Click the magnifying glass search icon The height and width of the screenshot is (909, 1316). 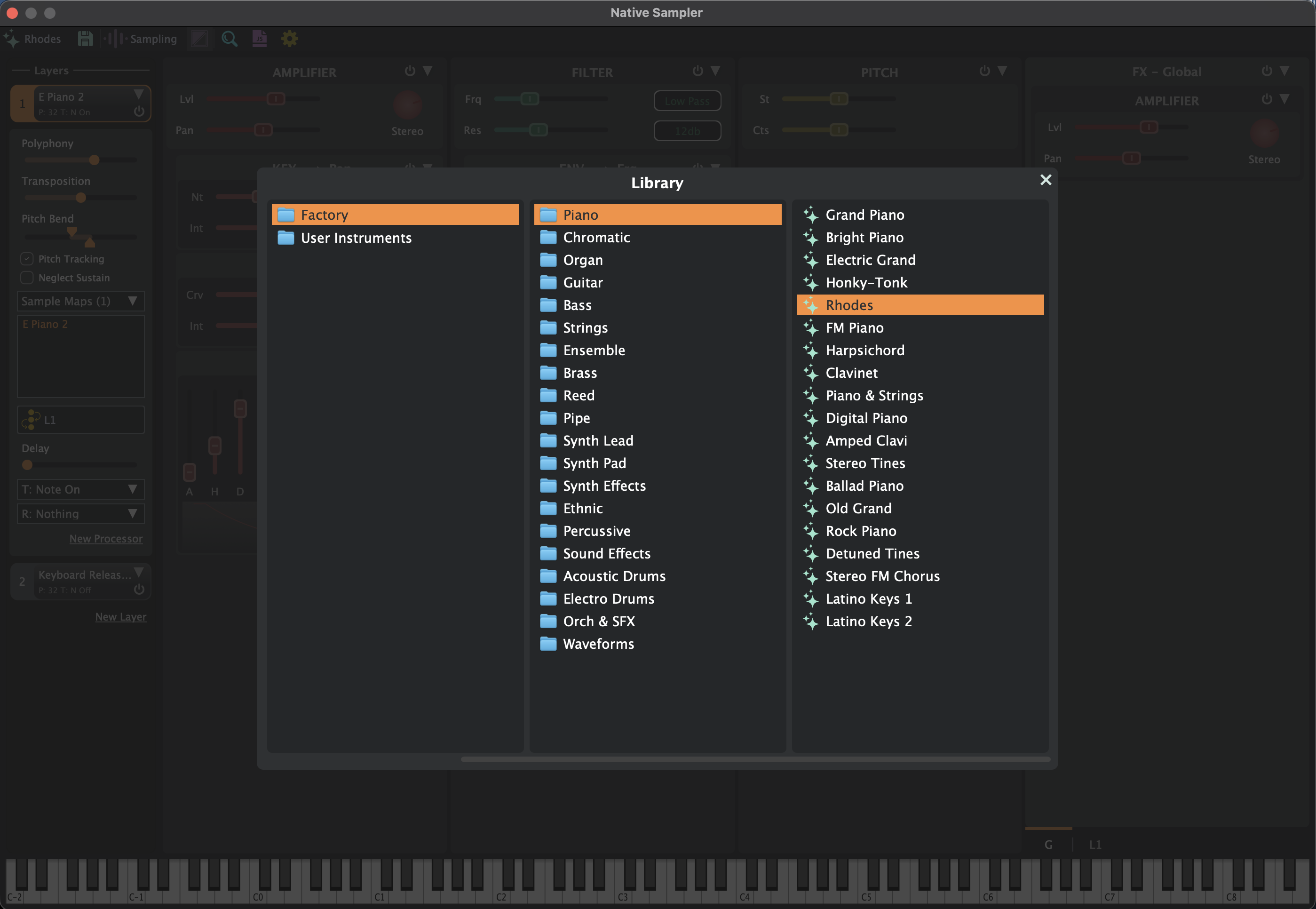pyautogui.click(x=230, y=39)
